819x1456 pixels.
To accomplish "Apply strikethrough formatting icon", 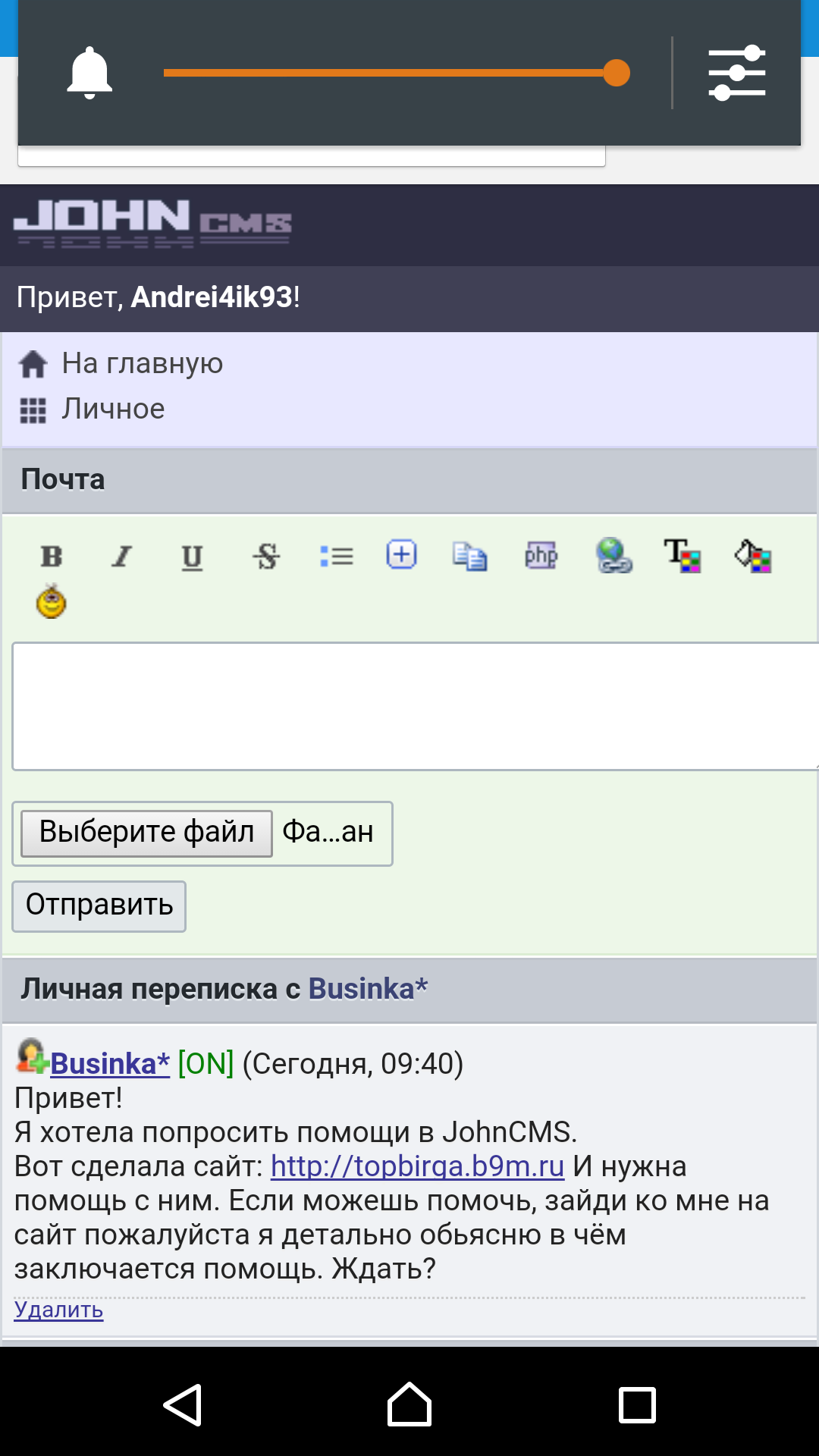I will click(266, 557).
